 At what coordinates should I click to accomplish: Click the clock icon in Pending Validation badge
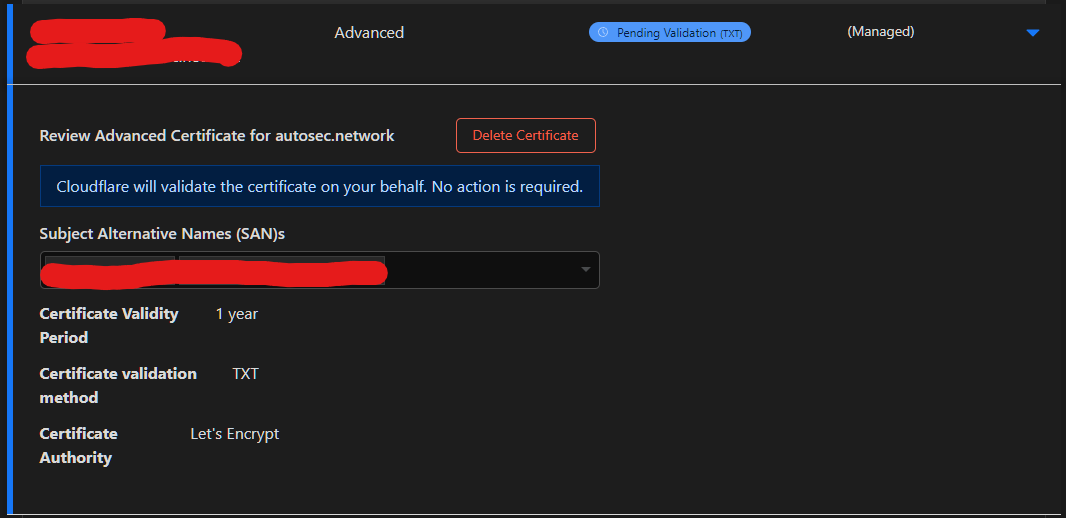(x=602, y=33)
